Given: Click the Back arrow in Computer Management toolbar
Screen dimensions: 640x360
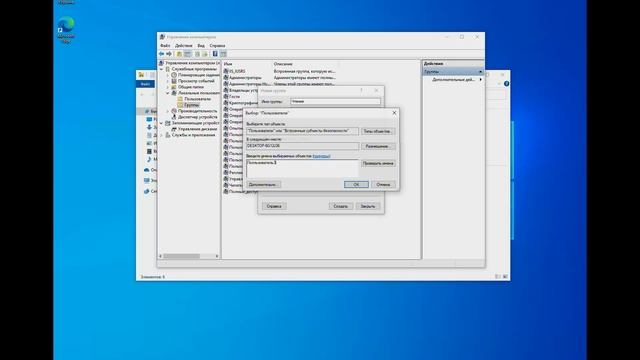Looking at the screenshot, I should [x=161, y=54].
